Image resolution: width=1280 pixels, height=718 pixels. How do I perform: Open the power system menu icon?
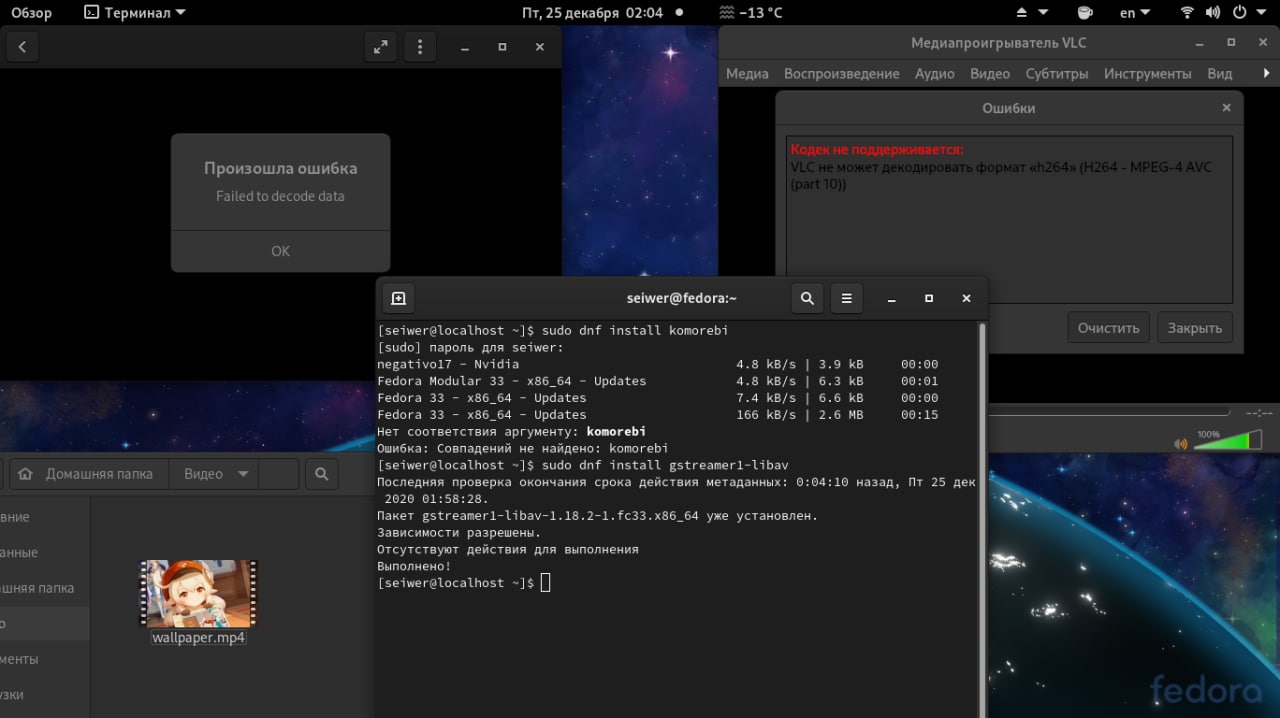point(1239,13)
